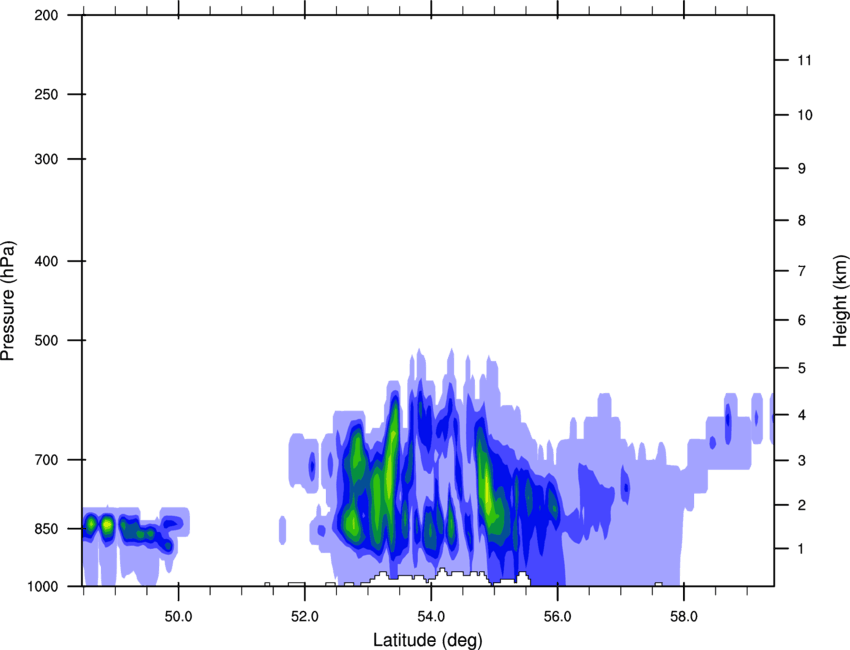
Task: Pick the 9 km height tick label
Action: [x=802, y=169]
